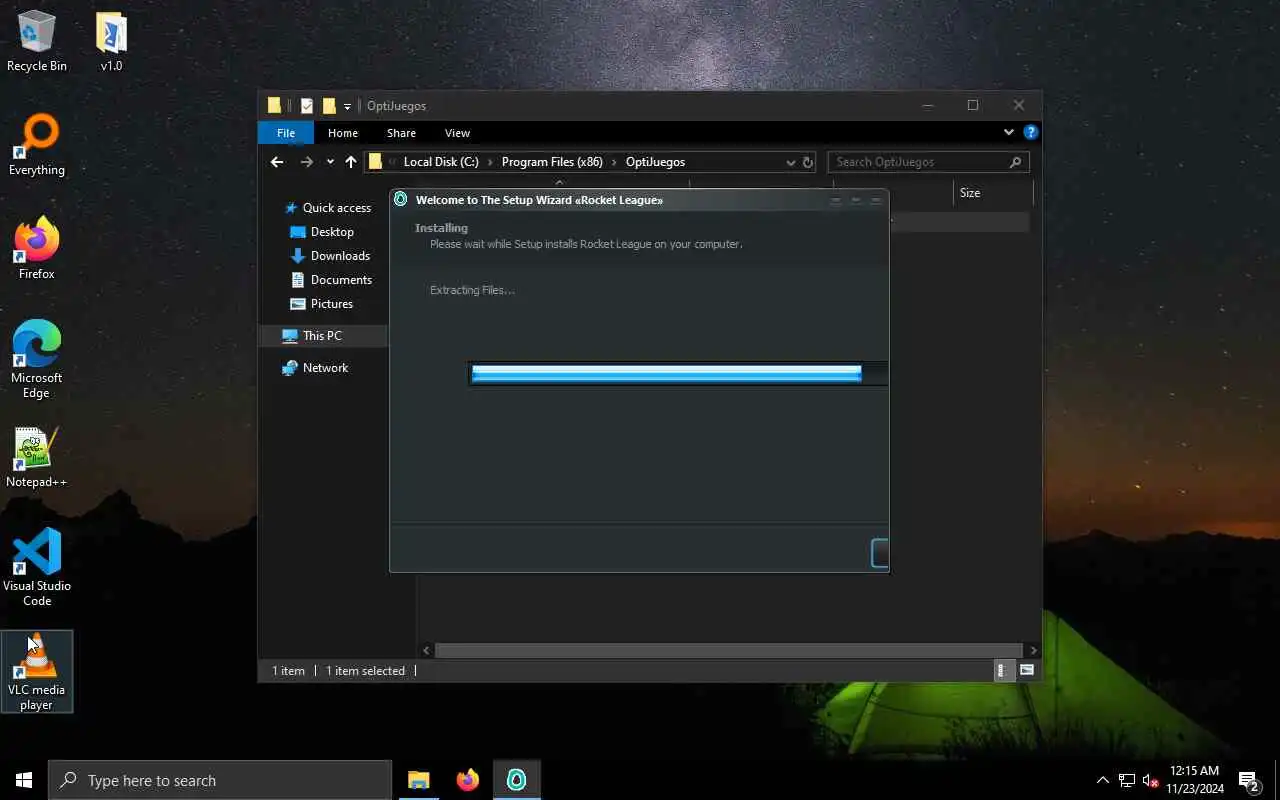
Task: Click the taskbar 'Type here to search' box
Action: (220, 780)
